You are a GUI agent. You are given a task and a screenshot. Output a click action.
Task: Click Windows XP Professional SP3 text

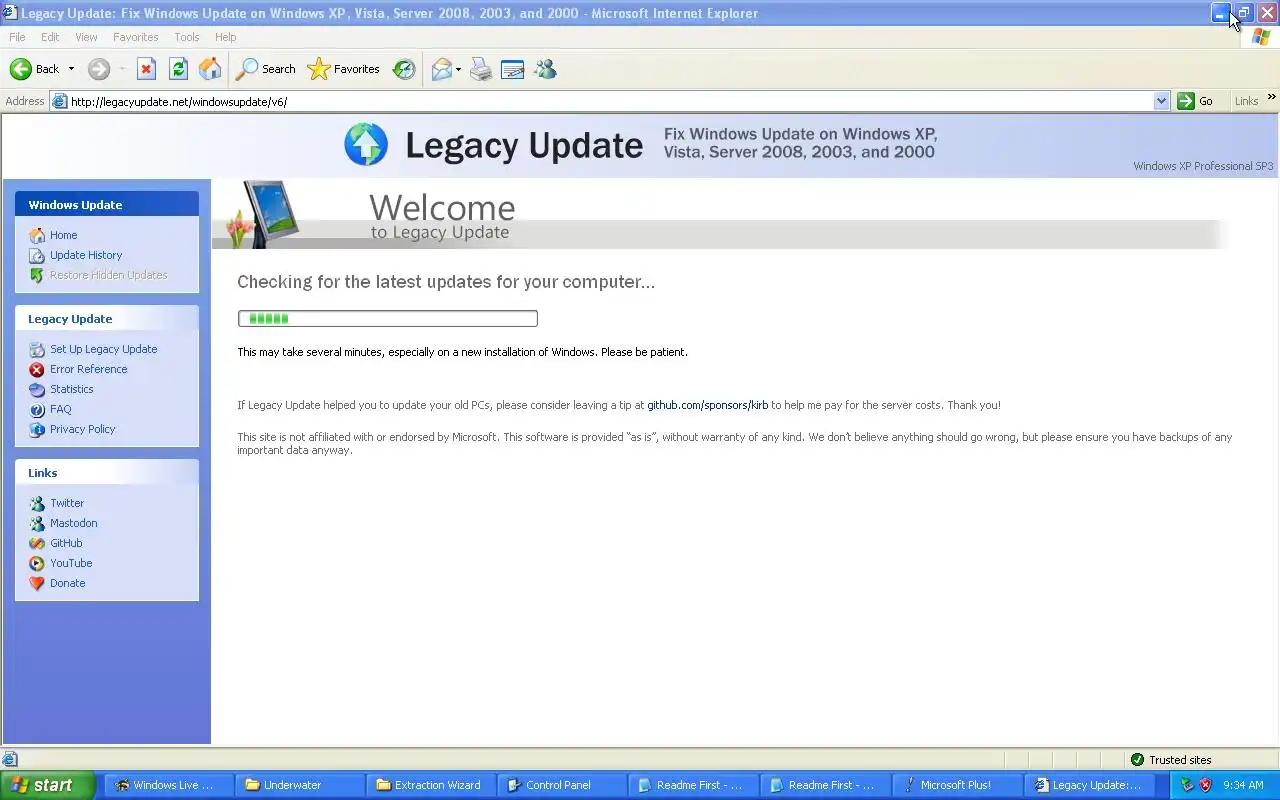tap(1203, 166)
